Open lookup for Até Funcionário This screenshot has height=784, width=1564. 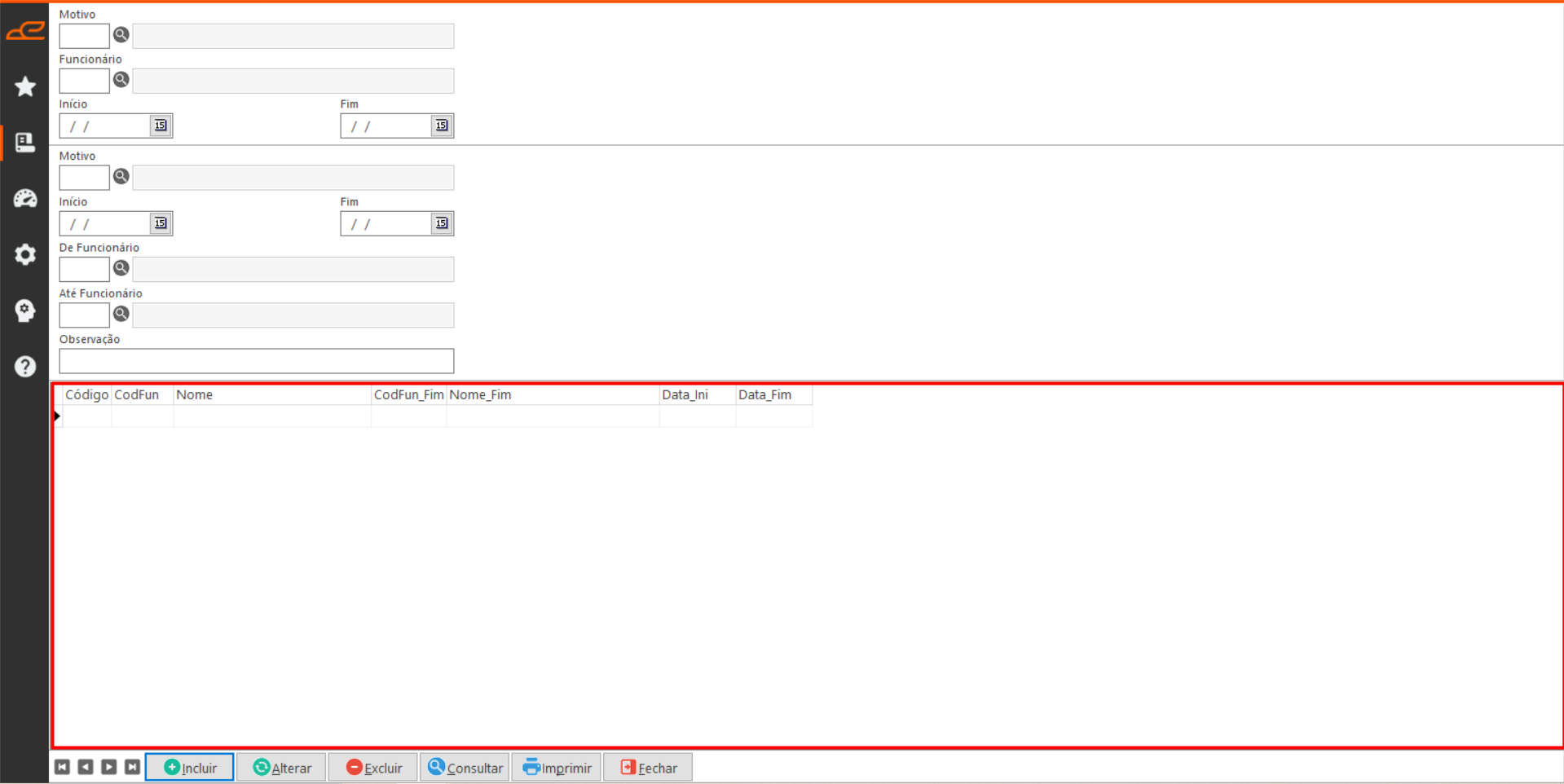click(x=121, y=314)
